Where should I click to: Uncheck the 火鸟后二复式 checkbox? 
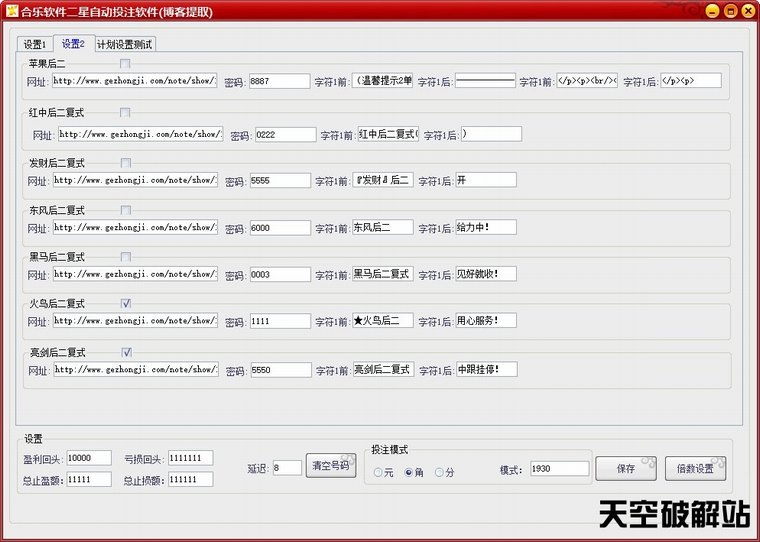[x=126, y=303]
